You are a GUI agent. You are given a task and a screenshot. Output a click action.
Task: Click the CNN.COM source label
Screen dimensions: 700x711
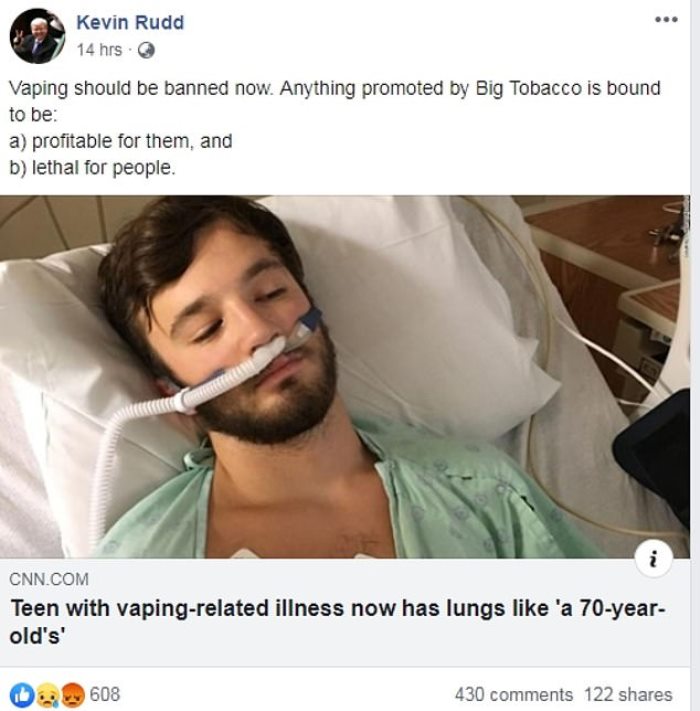(x=49, y=580)
